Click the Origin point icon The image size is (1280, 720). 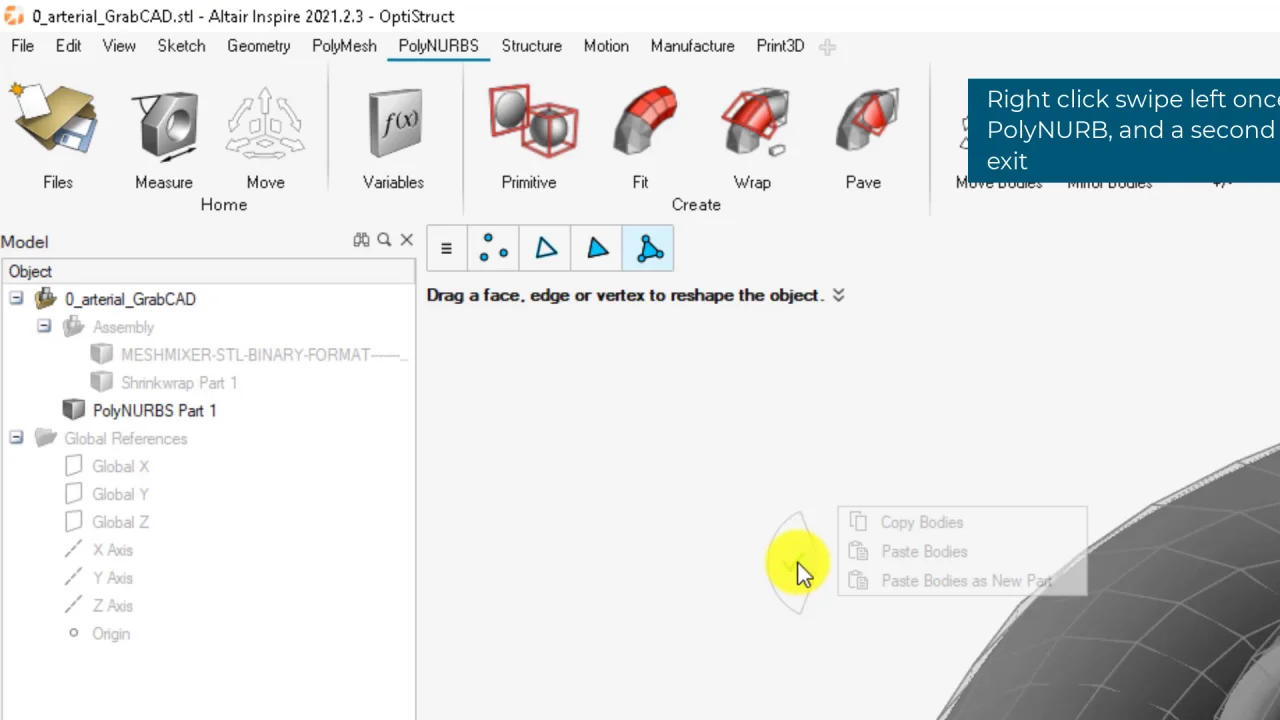(73, 633)
